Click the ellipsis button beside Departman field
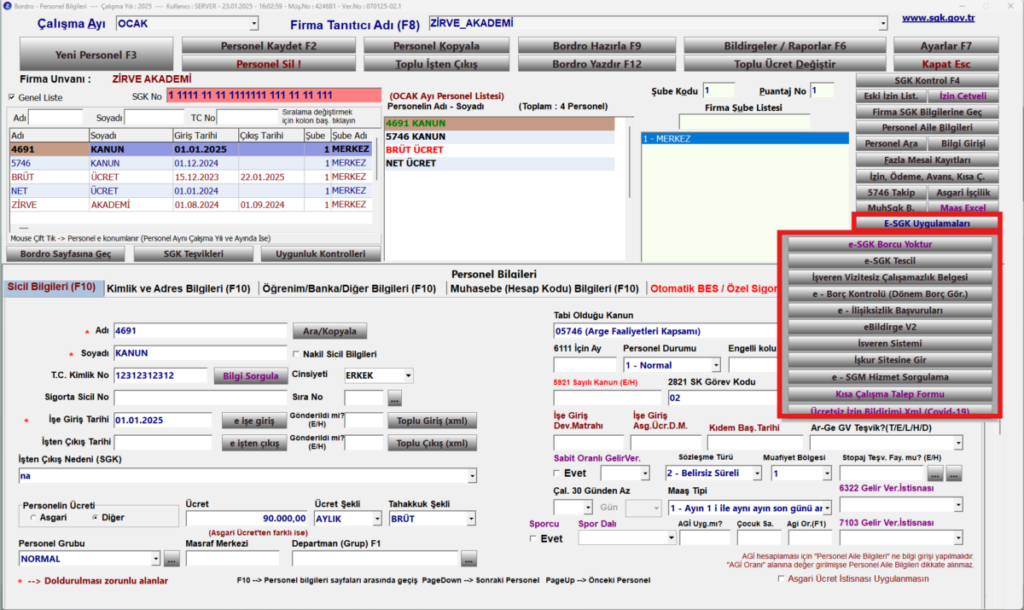This screenshot has height=610, width=1024. pyautogui.click(x=468, y=560)
